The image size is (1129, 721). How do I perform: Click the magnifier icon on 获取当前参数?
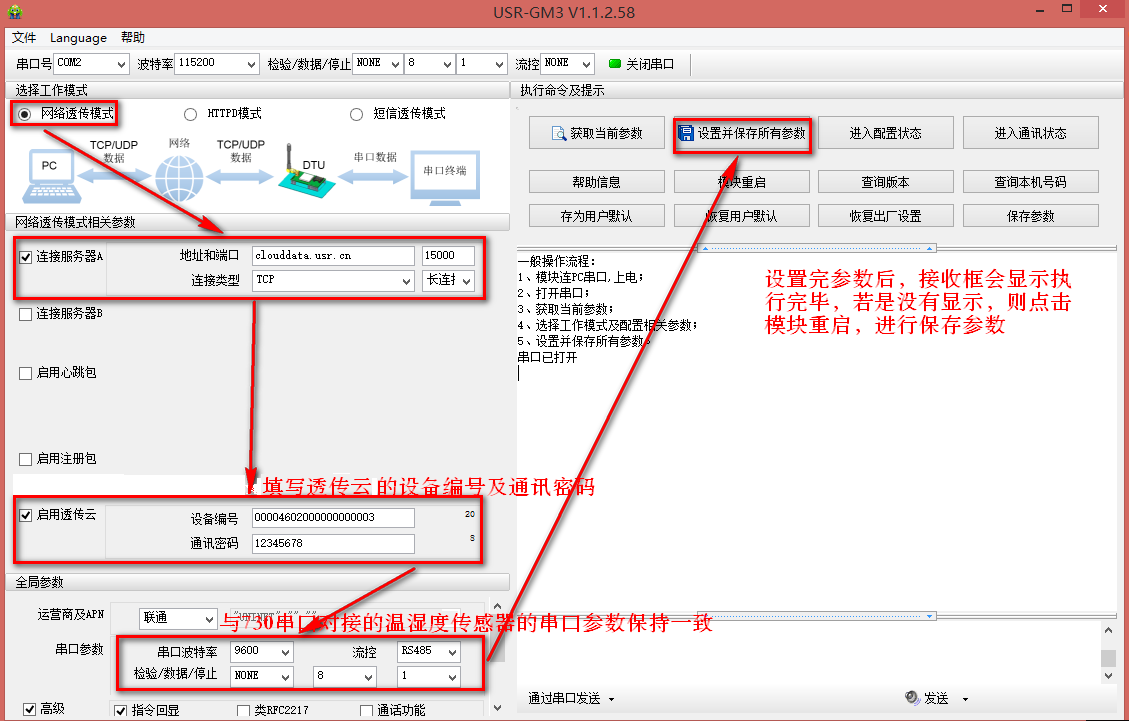pyautogui.click(x=559, y=133)
